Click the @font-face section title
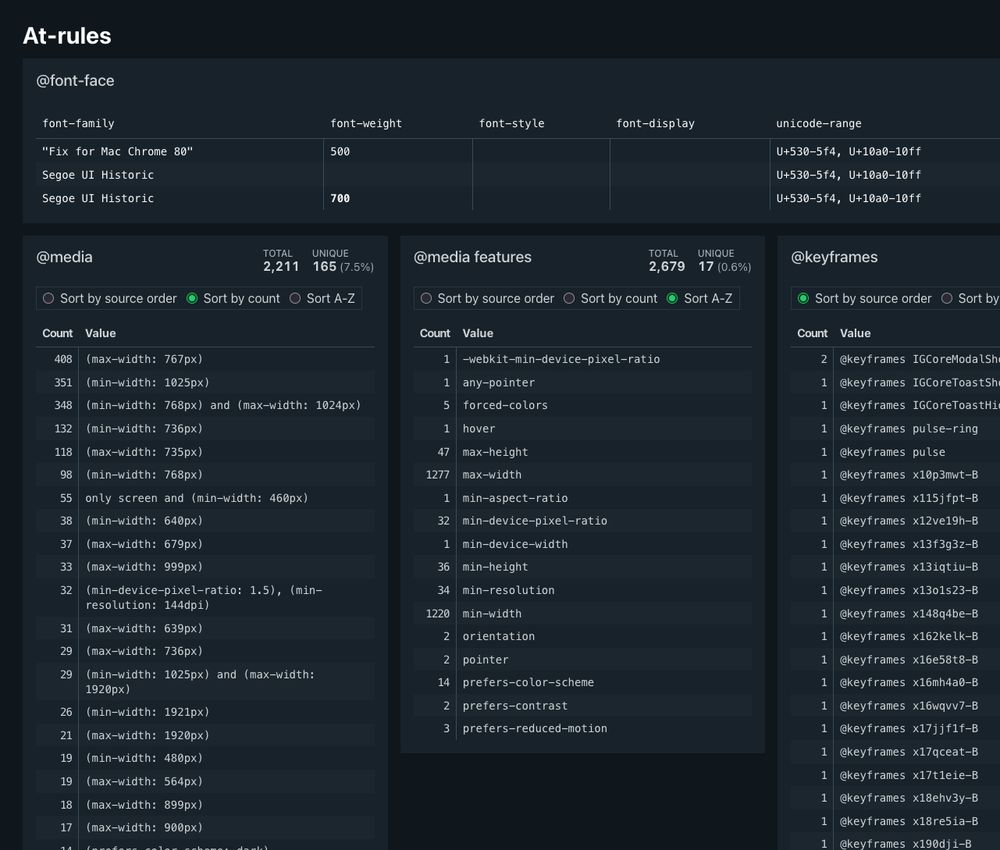 pyautogui.click(x=75, y=81)
